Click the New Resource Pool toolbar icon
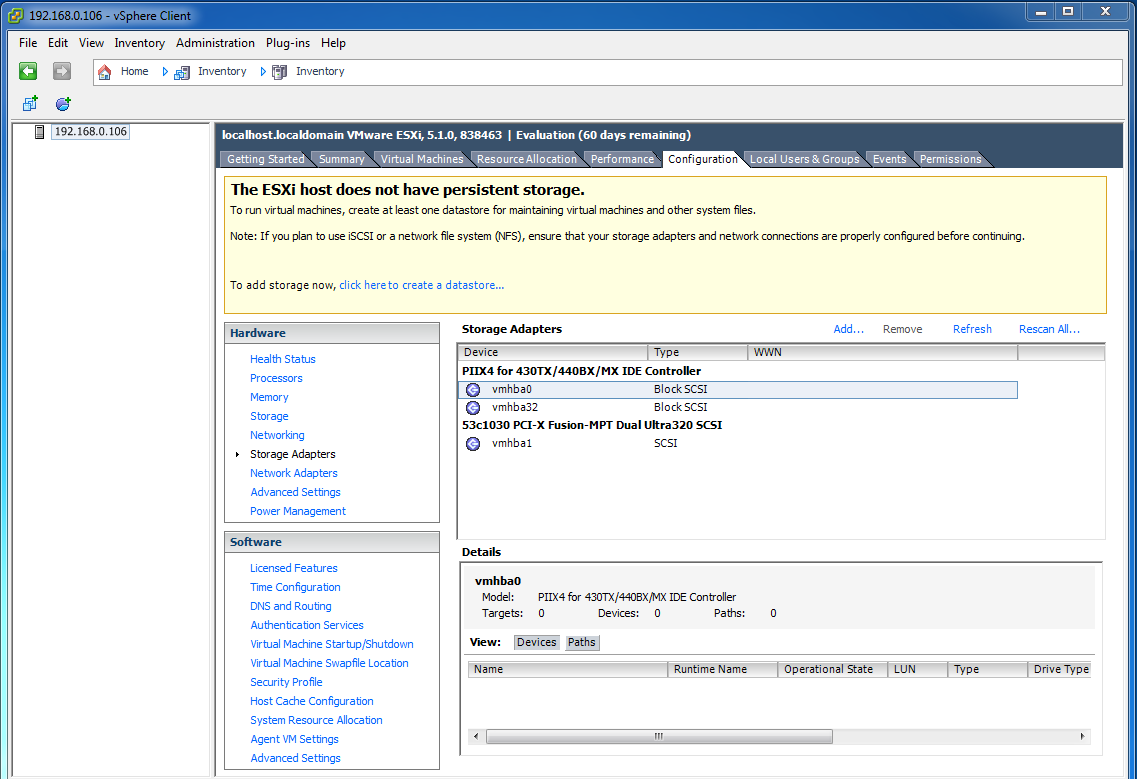Image resolution: width=1137 pixels, height=779 pixels. [x=63, y=104]
